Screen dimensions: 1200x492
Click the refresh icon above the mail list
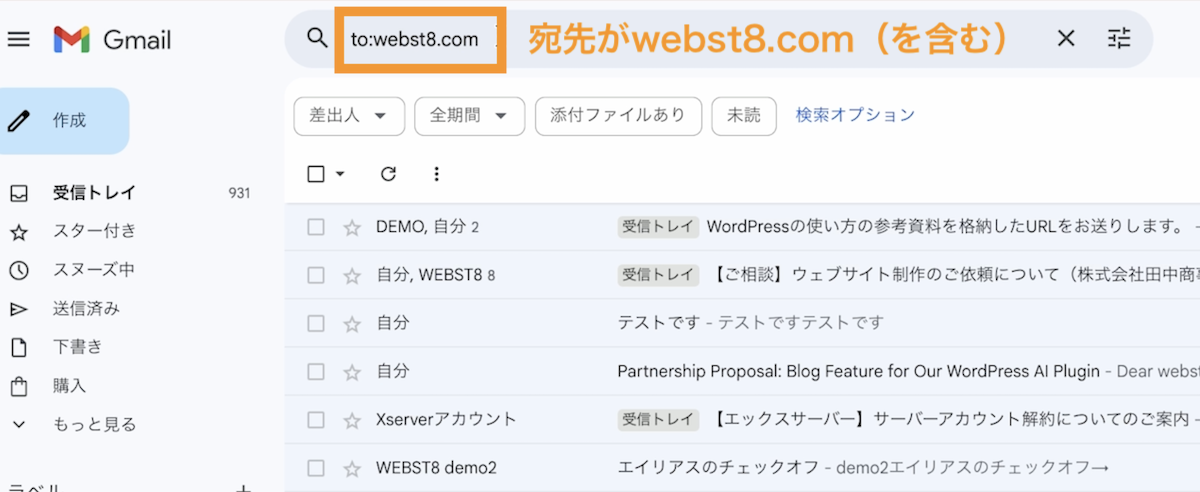pos(389,174)
